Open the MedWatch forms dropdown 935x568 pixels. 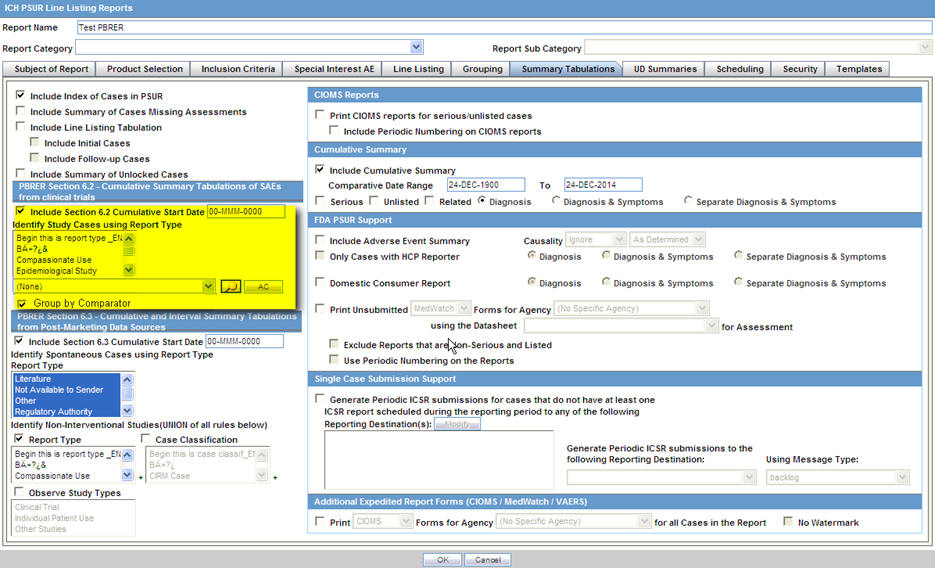(x=465, y=308)
